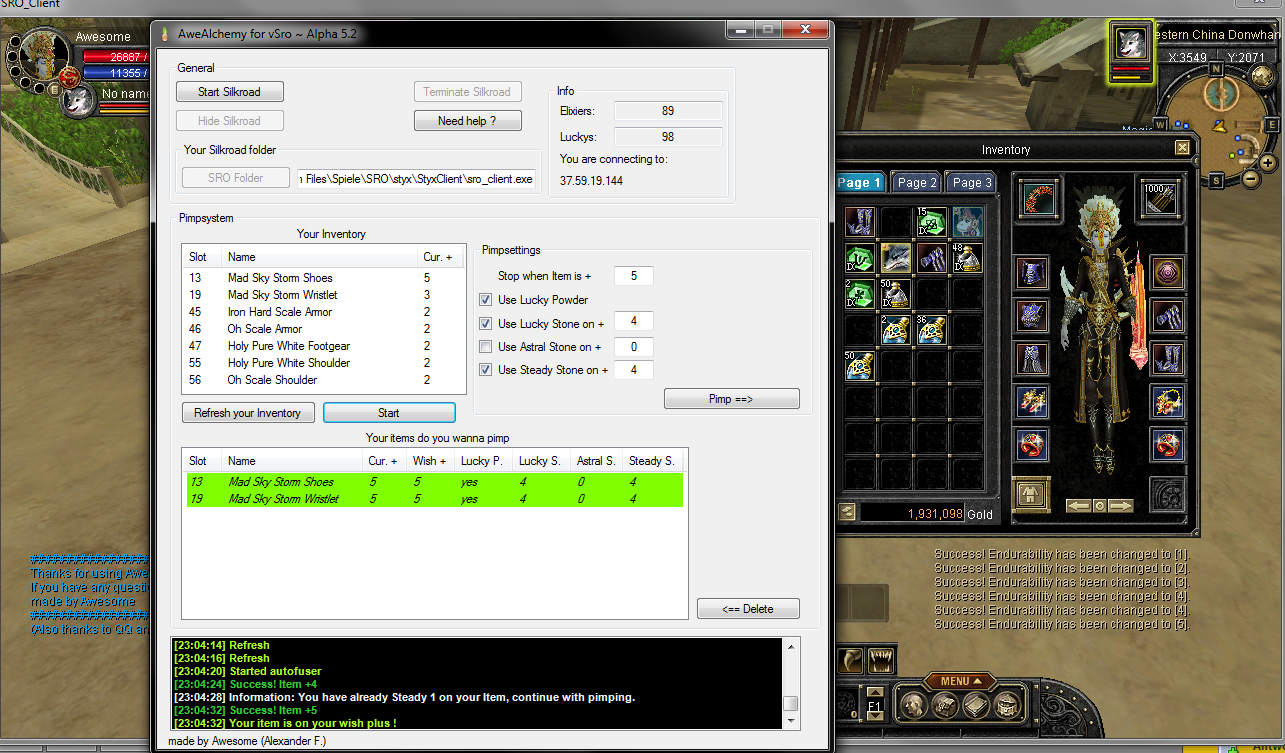Switch to inventory Page 2 tab

917,183
